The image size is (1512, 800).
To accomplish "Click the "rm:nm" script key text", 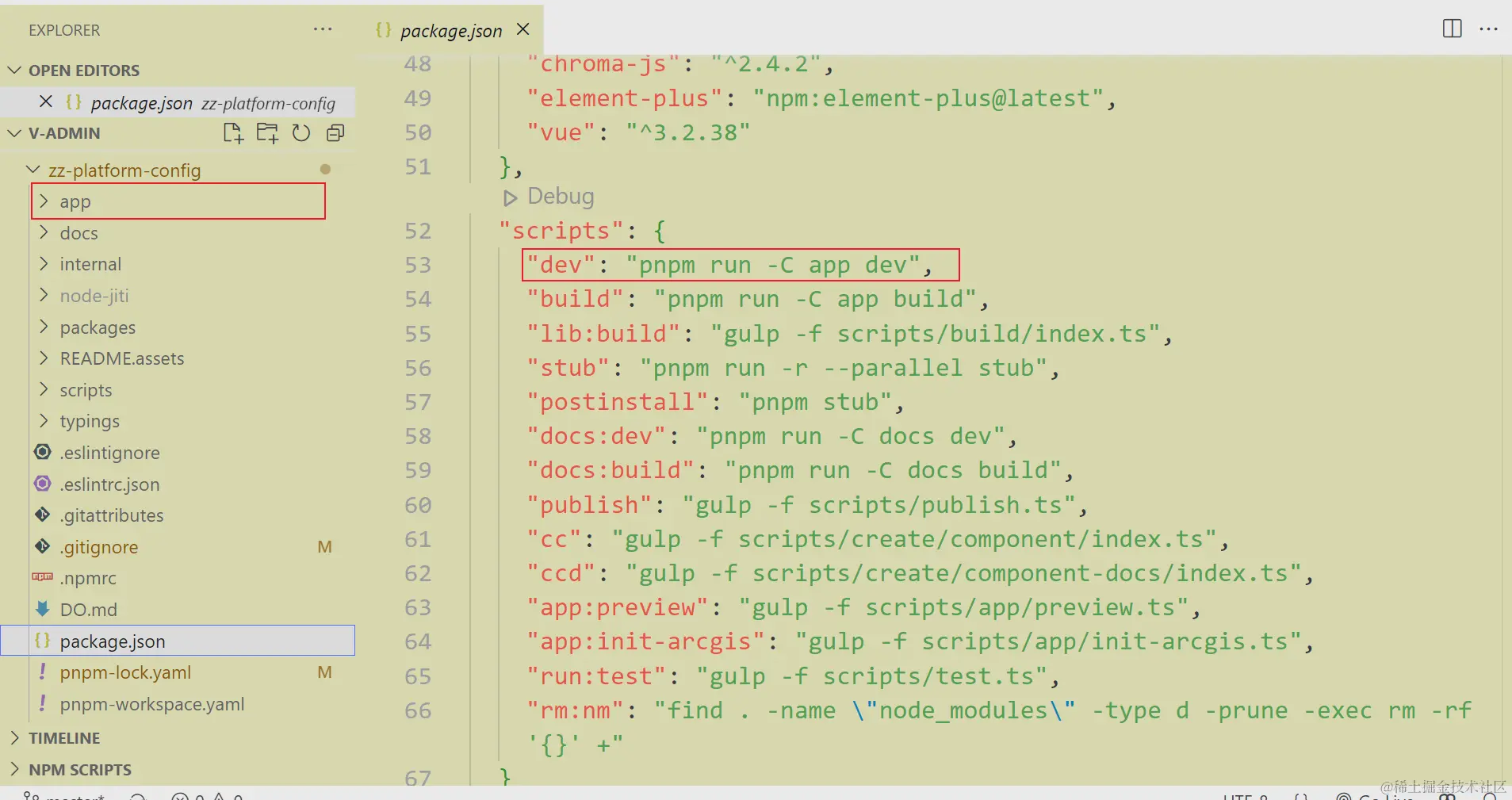I will (576, 710).
